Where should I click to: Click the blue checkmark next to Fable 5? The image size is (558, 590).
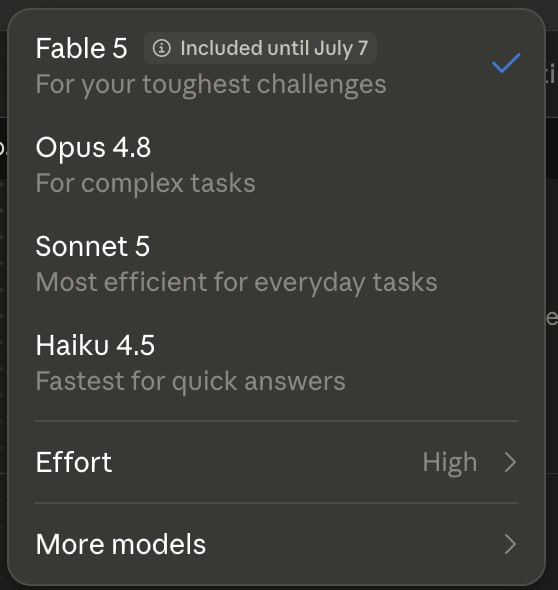(x=506, y=62)
